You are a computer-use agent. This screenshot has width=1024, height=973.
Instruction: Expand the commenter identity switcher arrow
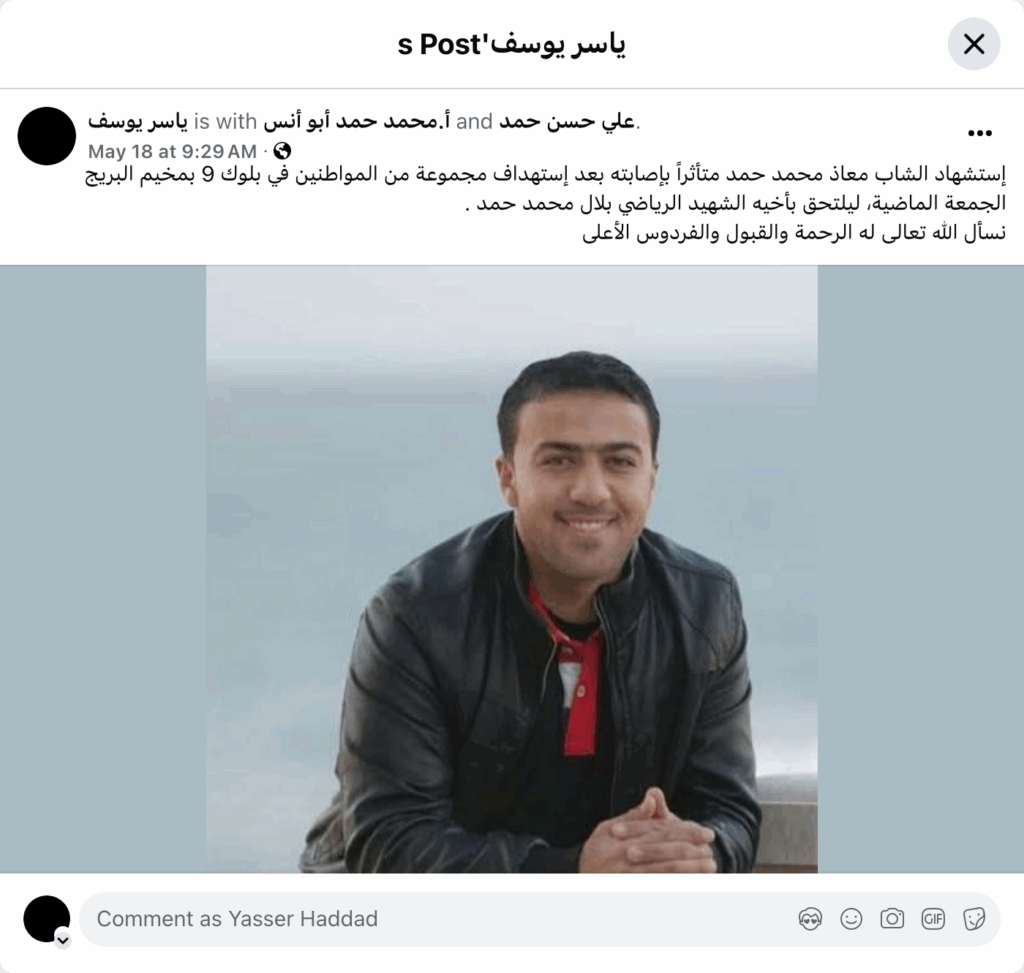63,940
